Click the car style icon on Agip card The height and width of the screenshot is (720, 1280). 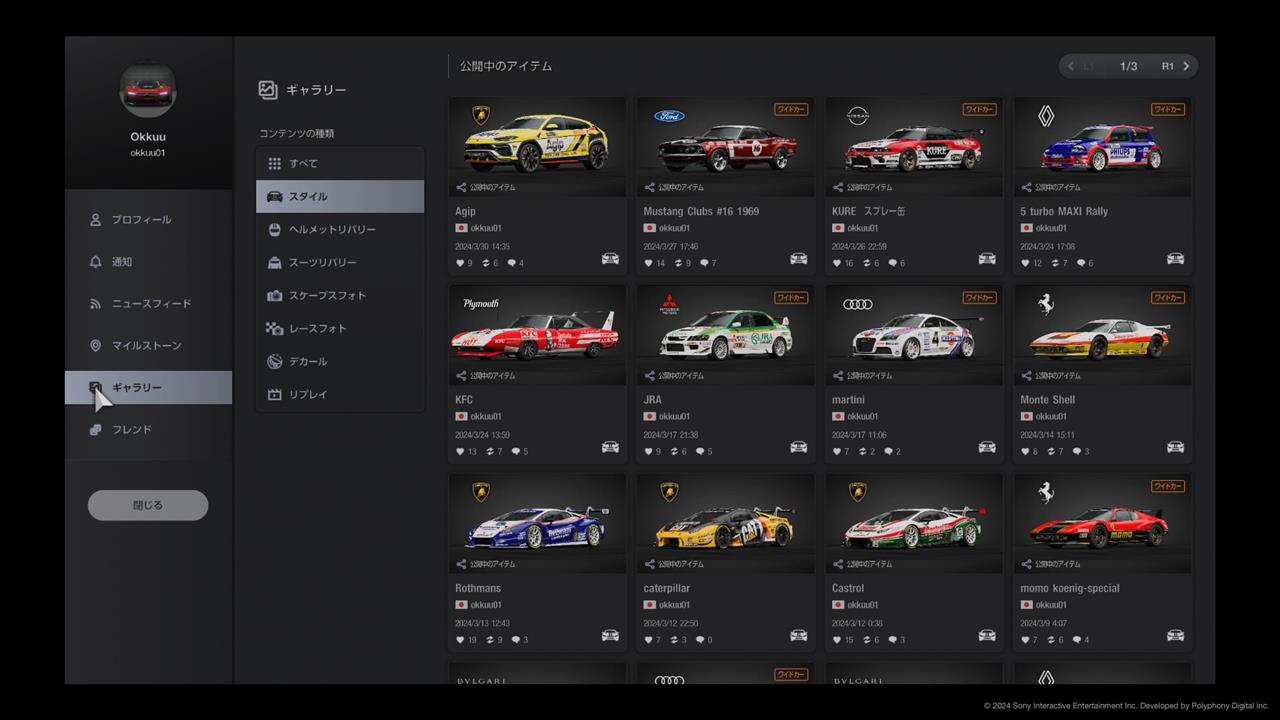(610, 259)
